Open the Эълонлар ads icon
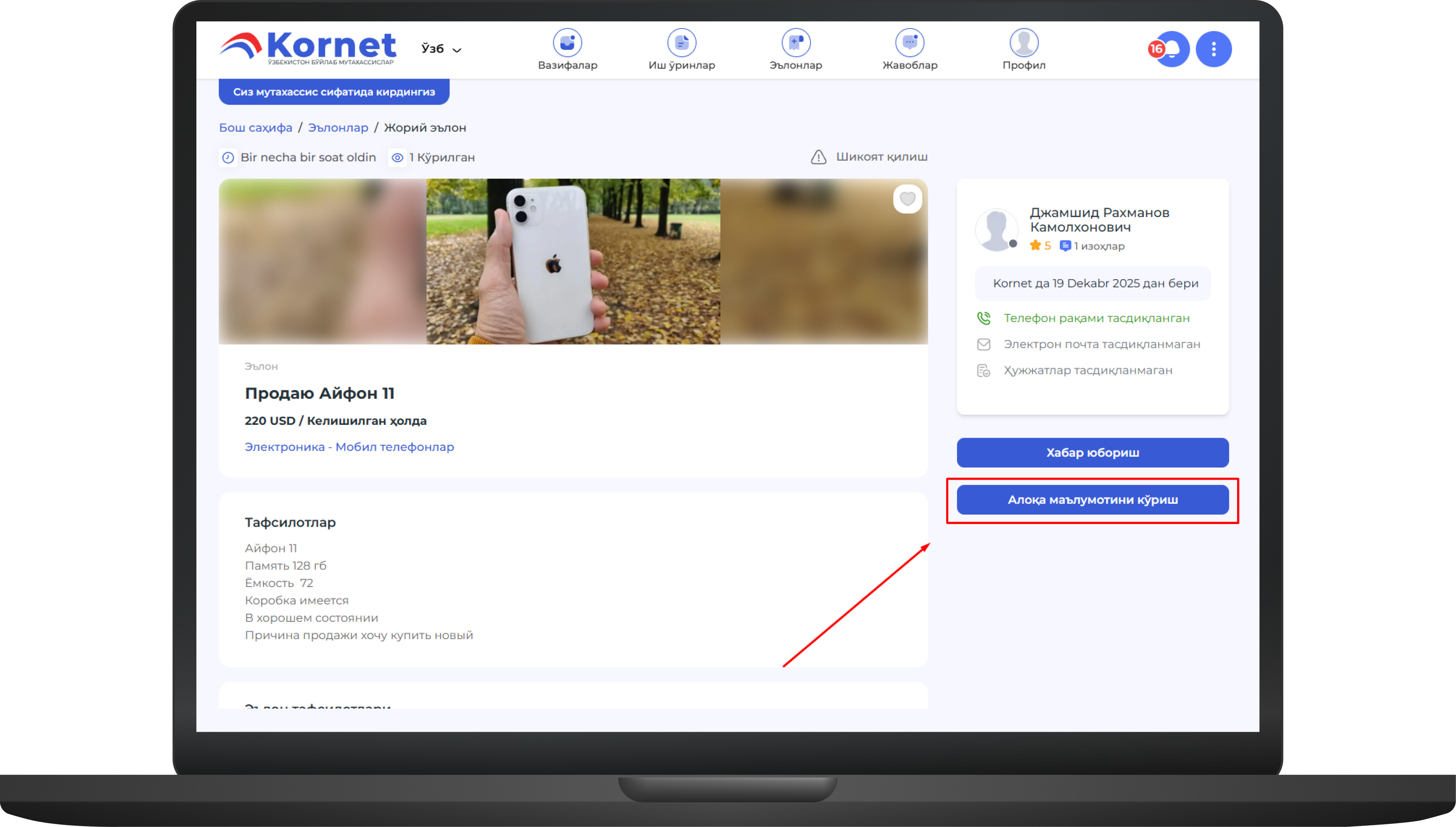 coord(796,43)
